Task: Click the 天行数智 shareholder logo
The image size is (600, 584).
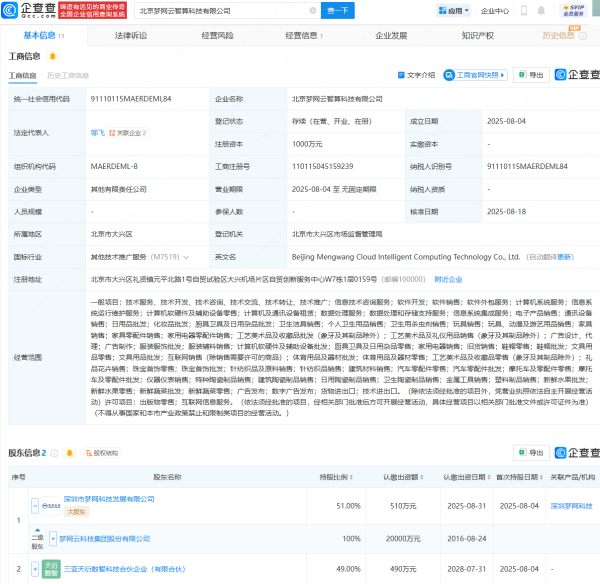Action: click(48, 568)
